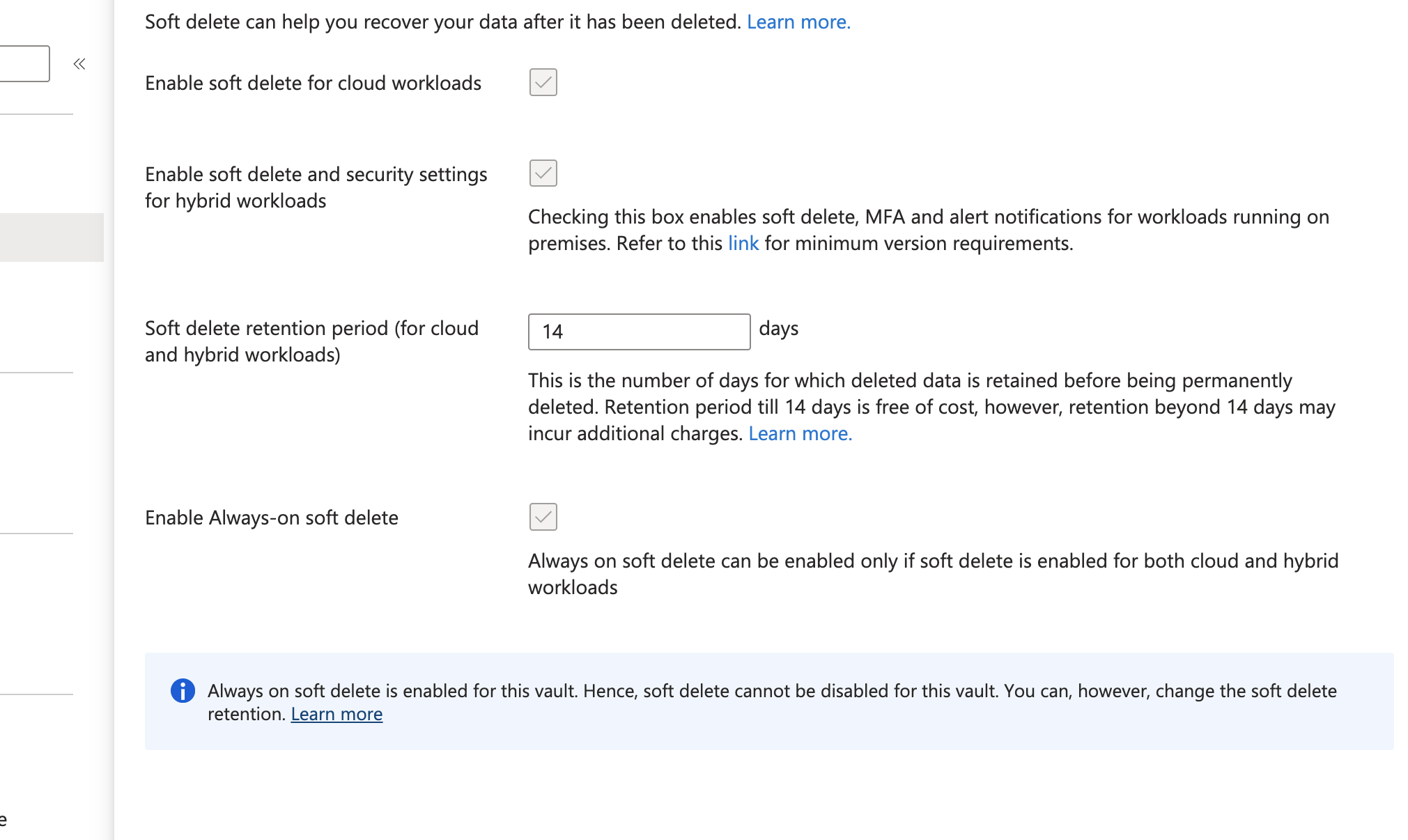Screen dimensions: 1408x840
Task: Toggle hybrid workloads security settings checkbox
Action: (x=543, y=173)
